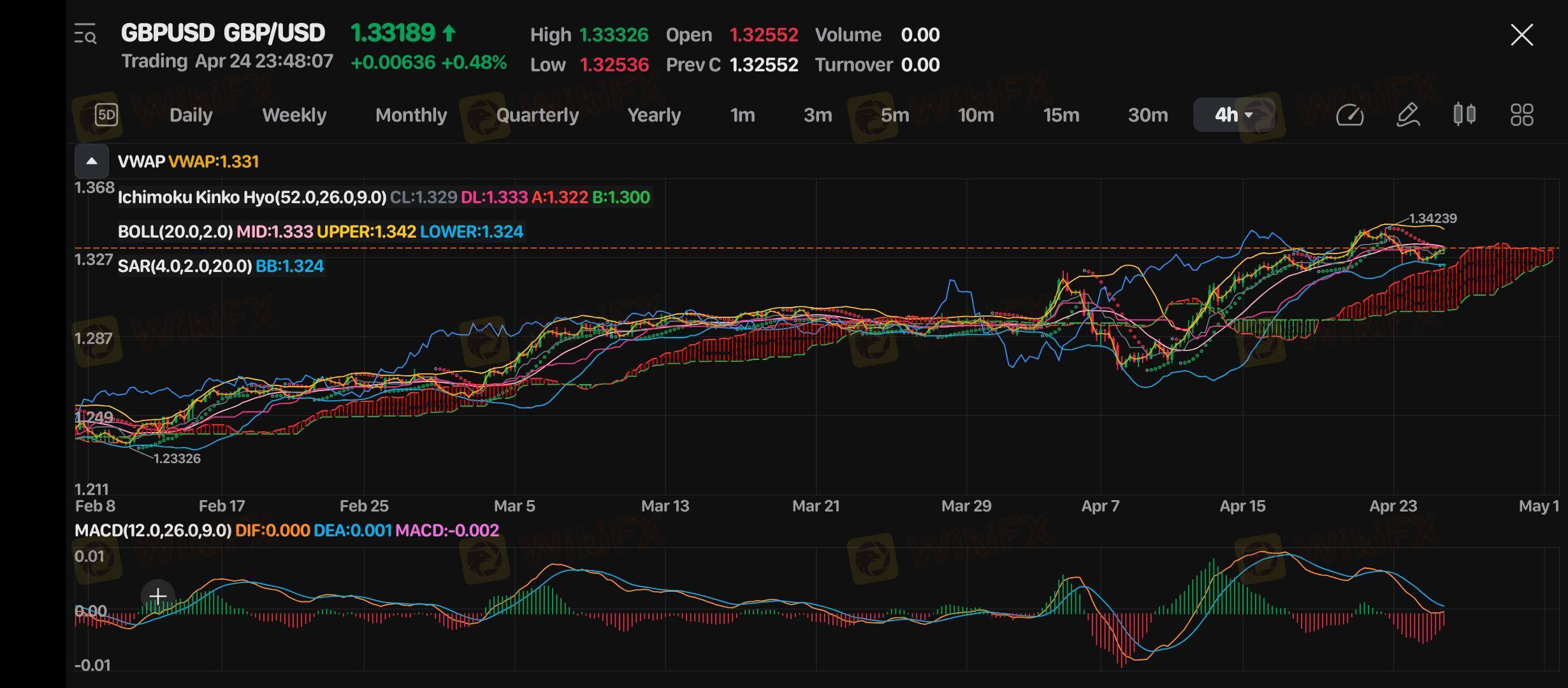Screen dimensions: 1568x688
Task: Open the MACD indicator parameters label
Action: point(153,531)
